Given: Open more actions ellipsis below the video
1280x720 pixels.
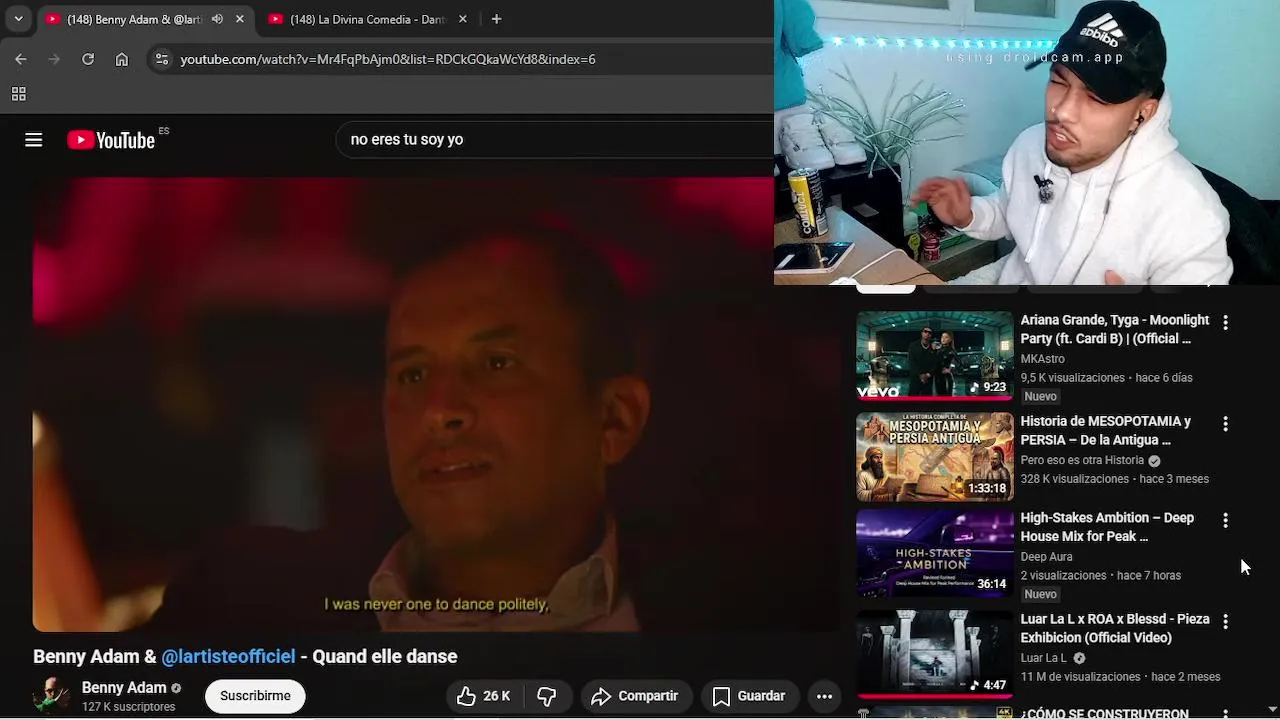Looking at the screenshot, I should click(824, 696).
